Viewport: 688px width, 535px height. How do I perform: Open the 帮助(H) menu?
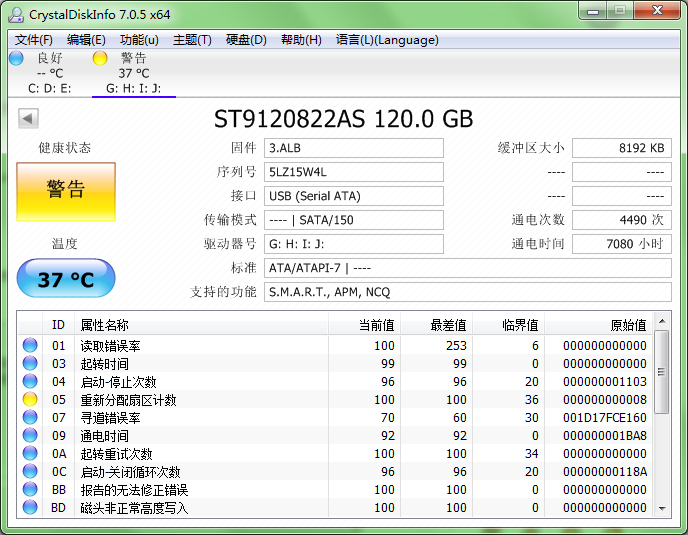tap(301, 40)
